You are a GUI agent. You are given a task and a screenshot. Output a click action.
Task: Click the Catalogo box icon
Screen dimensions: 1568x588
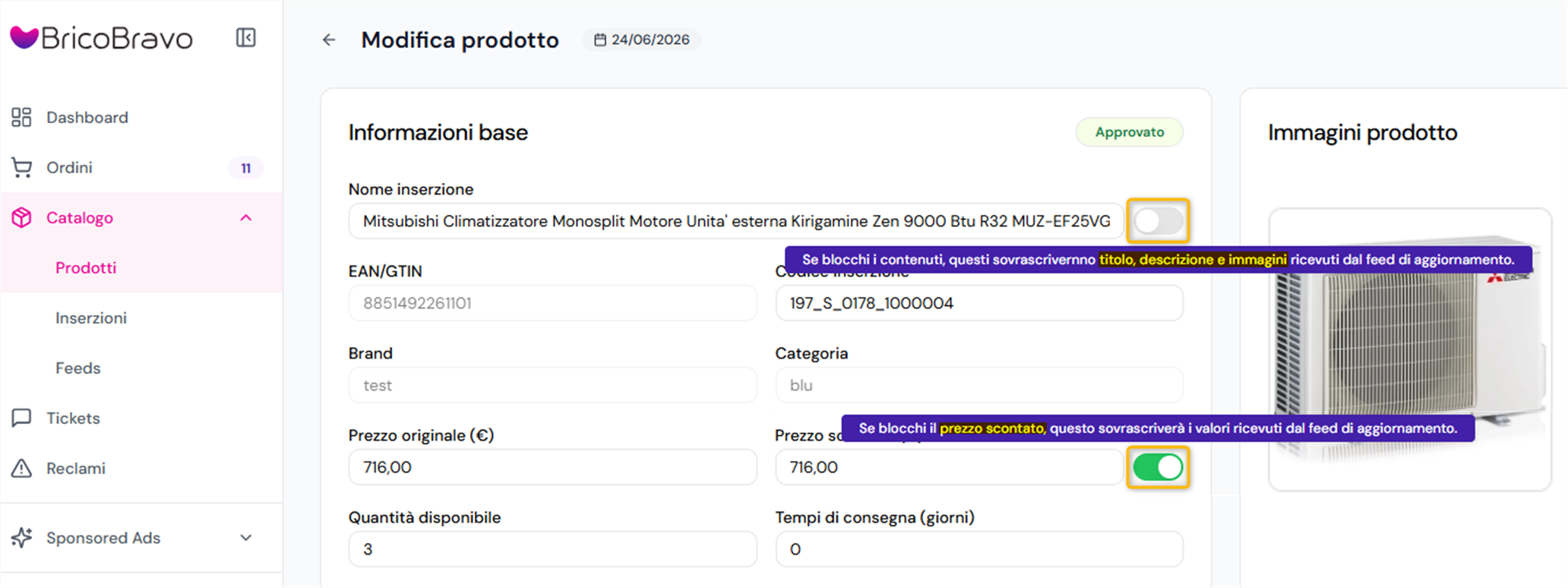tap(21, 218)
